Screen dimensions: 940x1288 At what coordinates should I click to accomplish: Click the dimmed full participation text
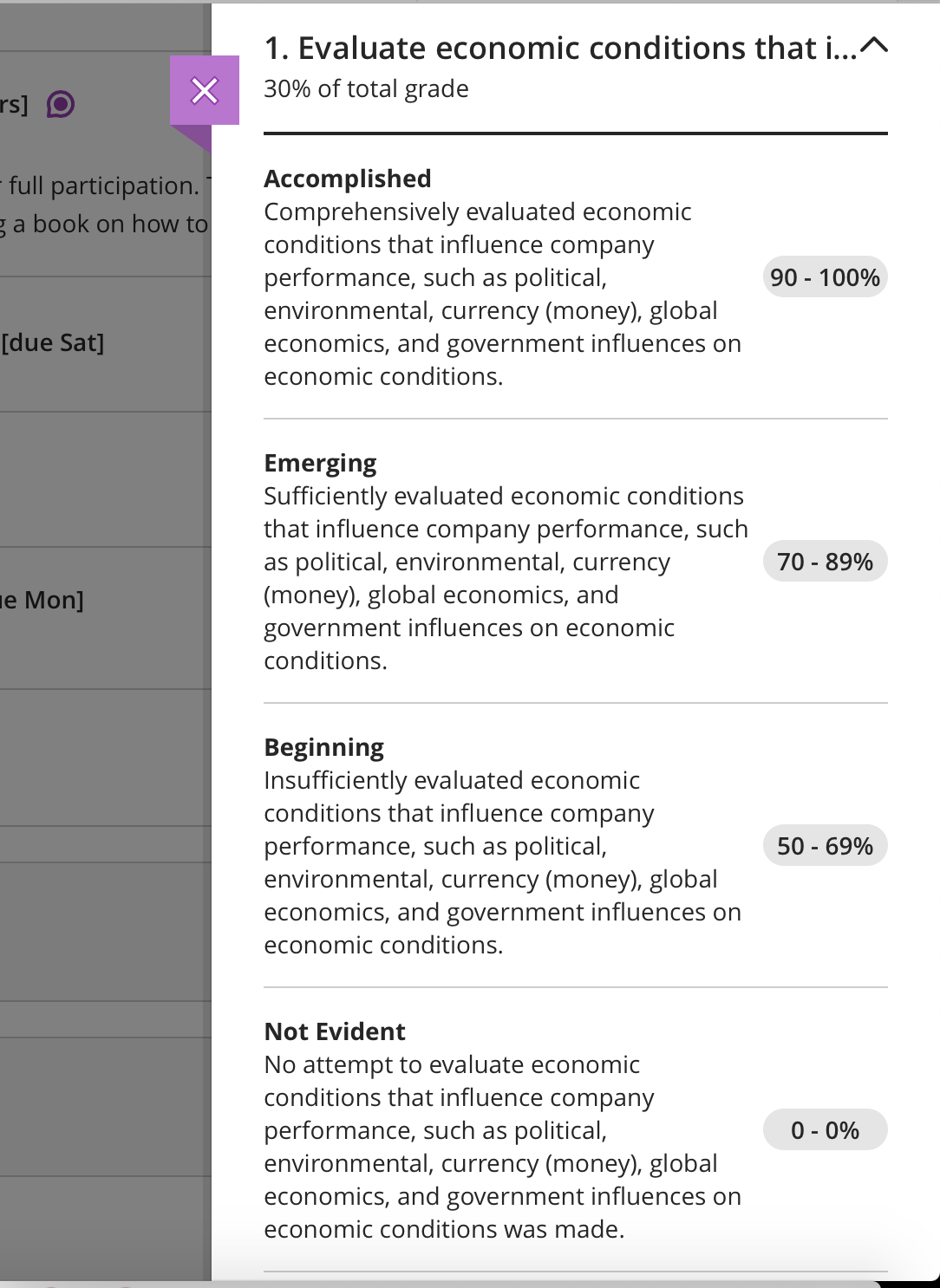coord(102,185)
